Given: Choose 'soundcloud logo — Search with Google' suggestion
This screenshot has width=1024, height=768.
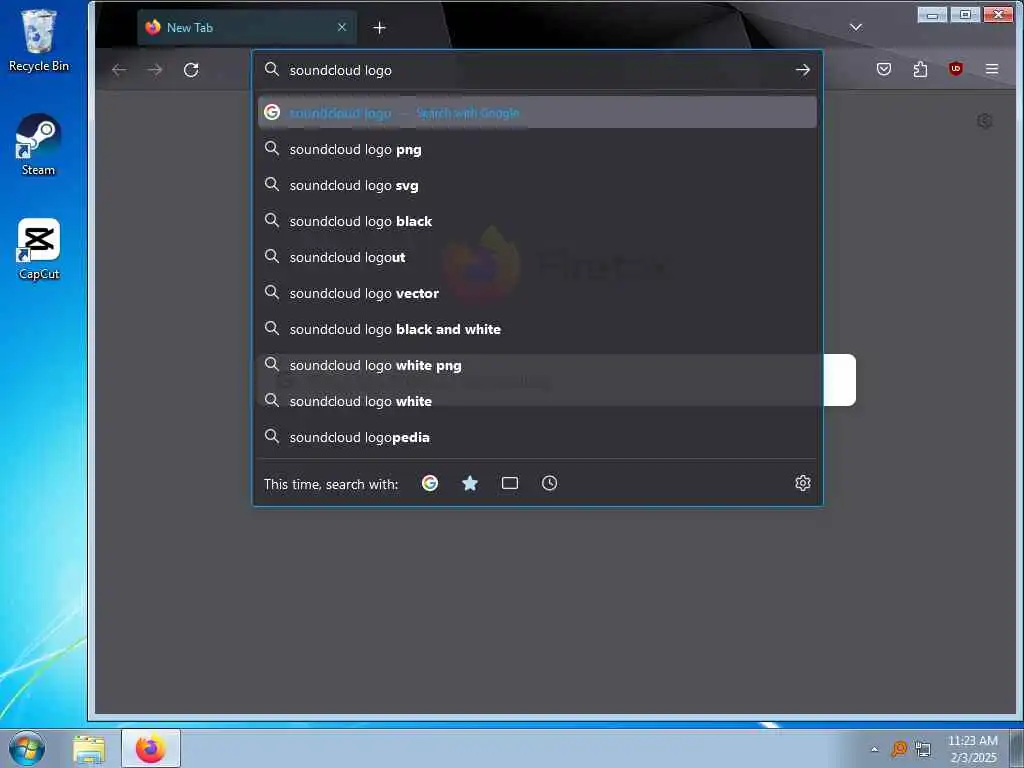Looking at the screenshot, I should pos(537,113).
